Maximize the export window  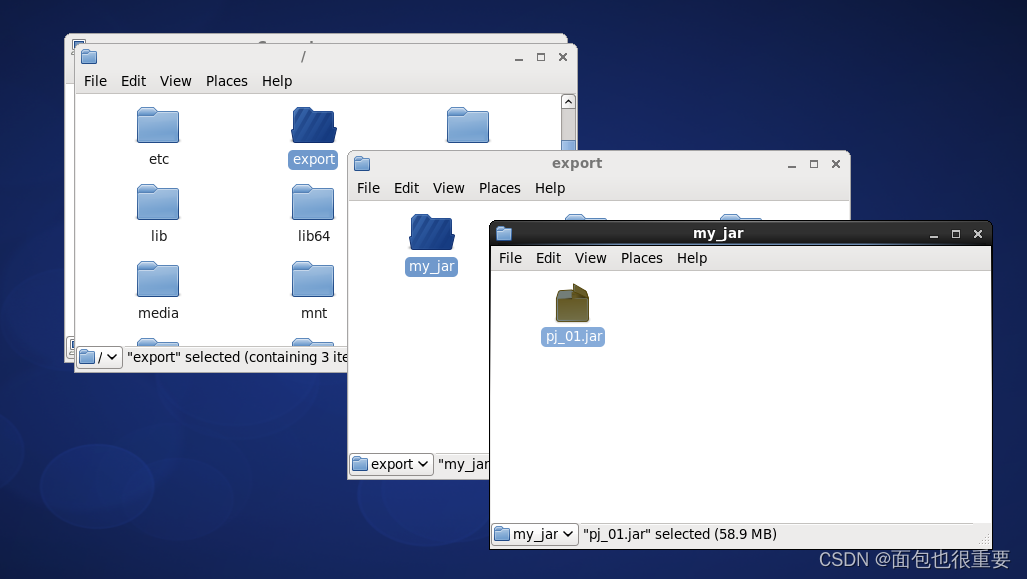pos(813,164)
